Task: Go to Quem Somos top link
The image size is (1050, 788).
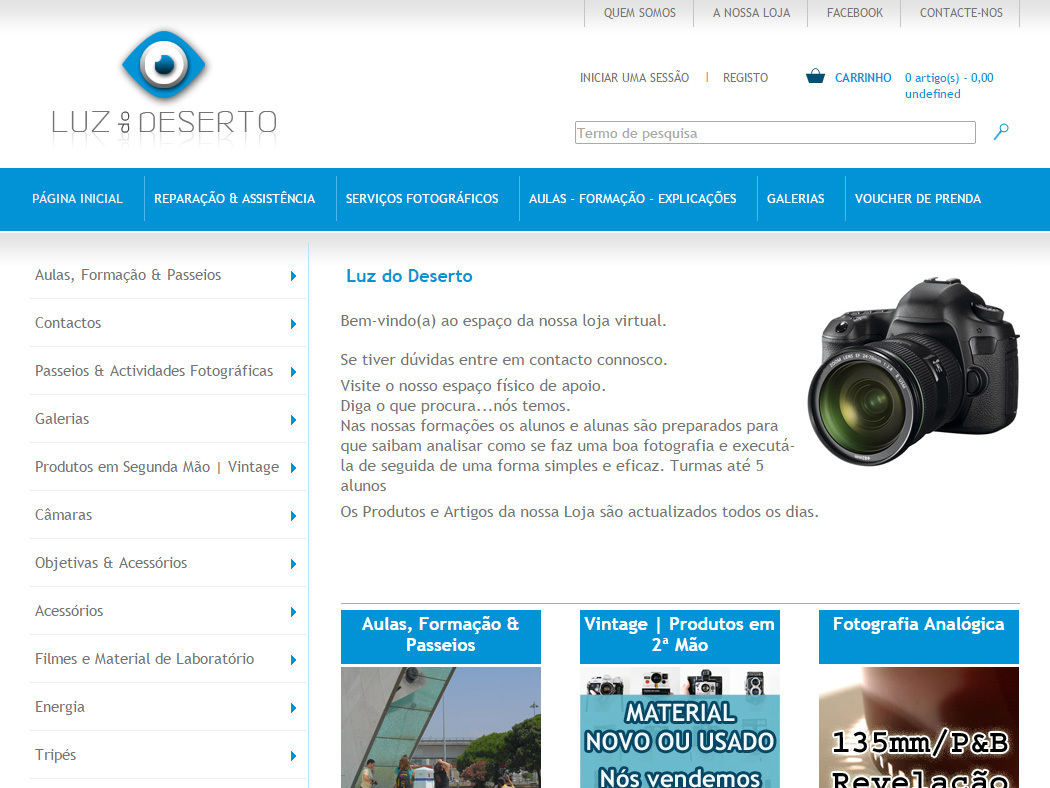Action: pos(640,13)
